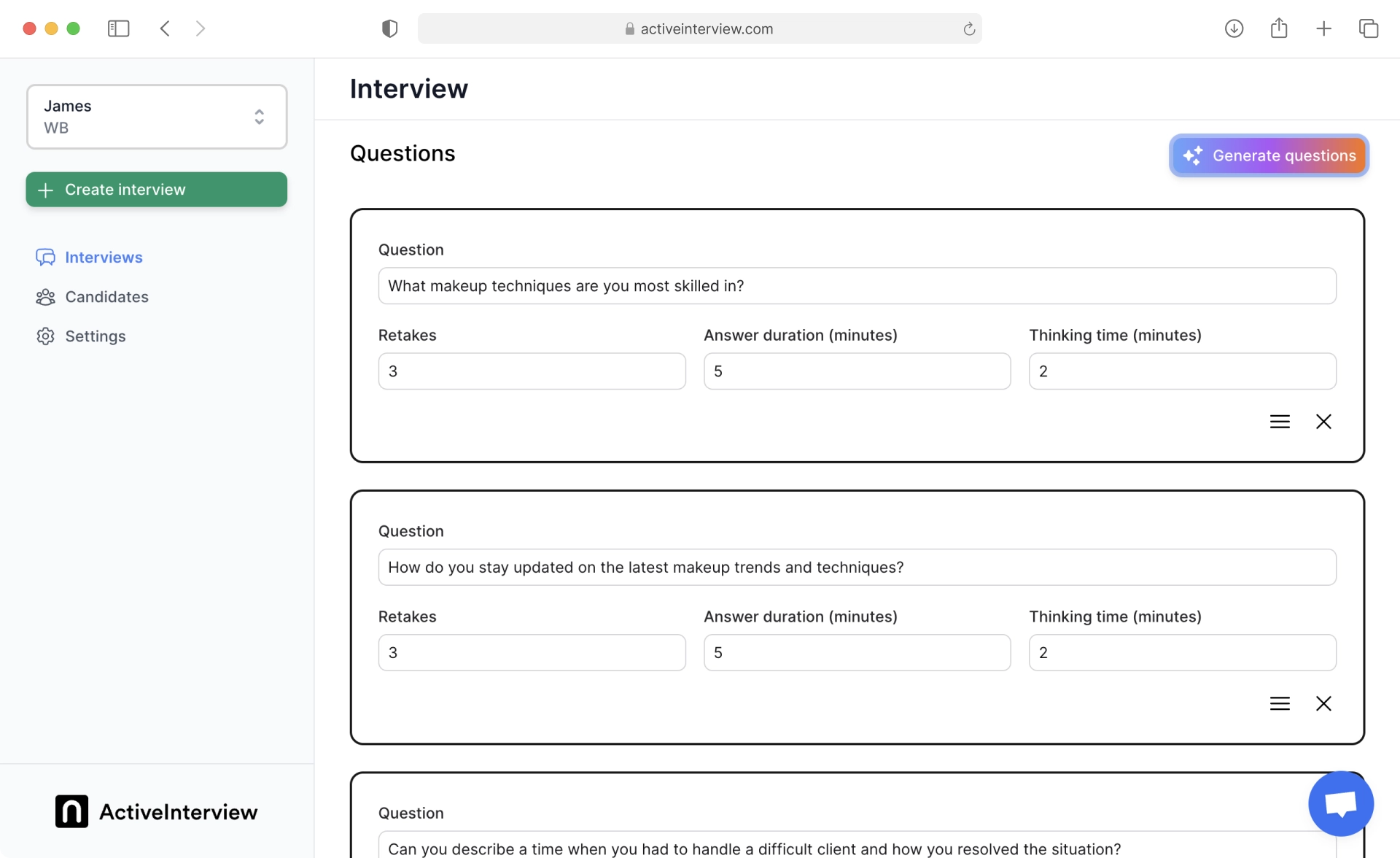This screenshot has height=858, width=1400.
Task: Click the Generate questions button
Action: (1268, 155)
